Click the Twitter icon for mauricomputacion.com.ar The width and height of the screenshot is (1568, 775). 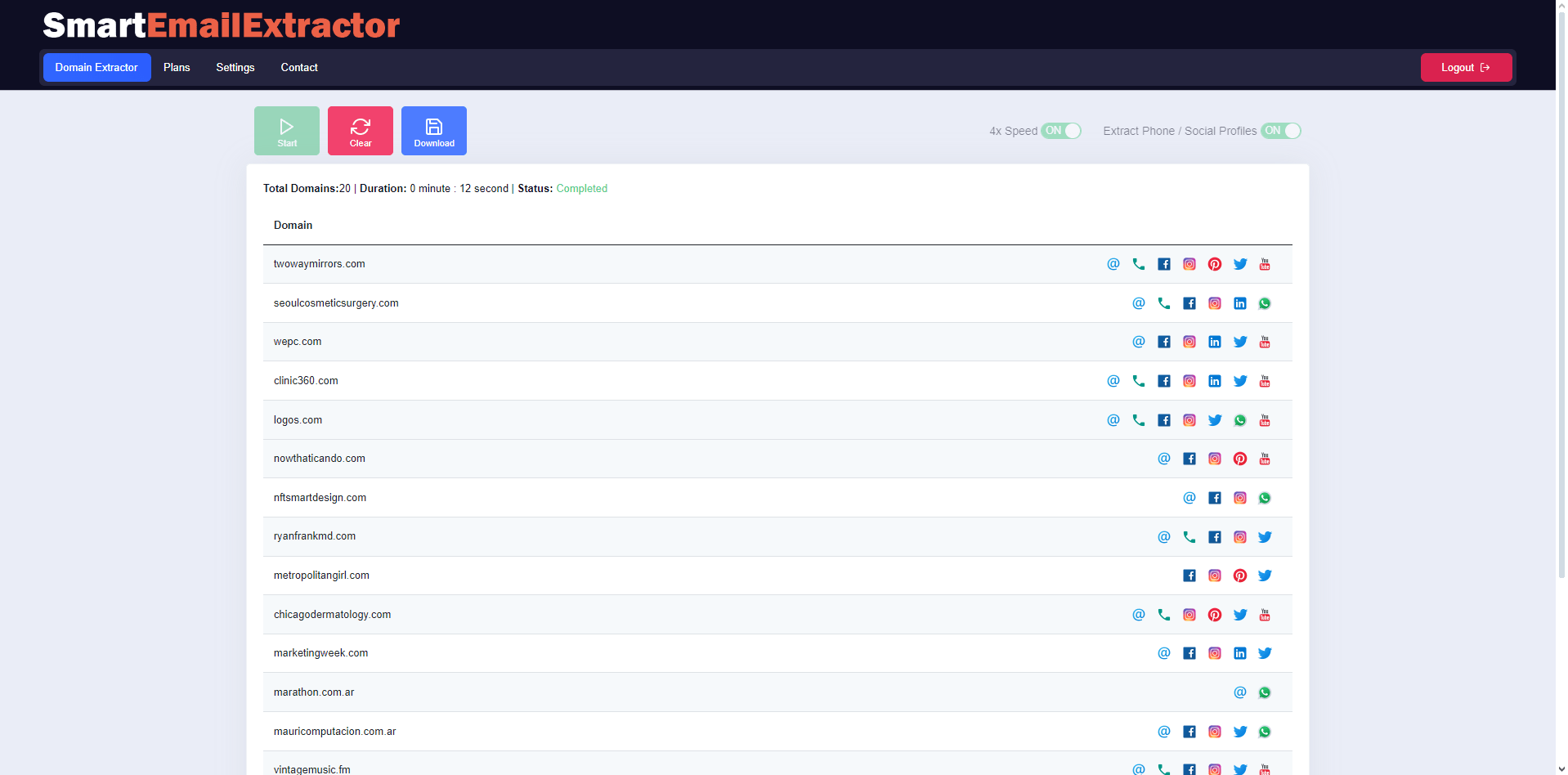pos(1239,732)
